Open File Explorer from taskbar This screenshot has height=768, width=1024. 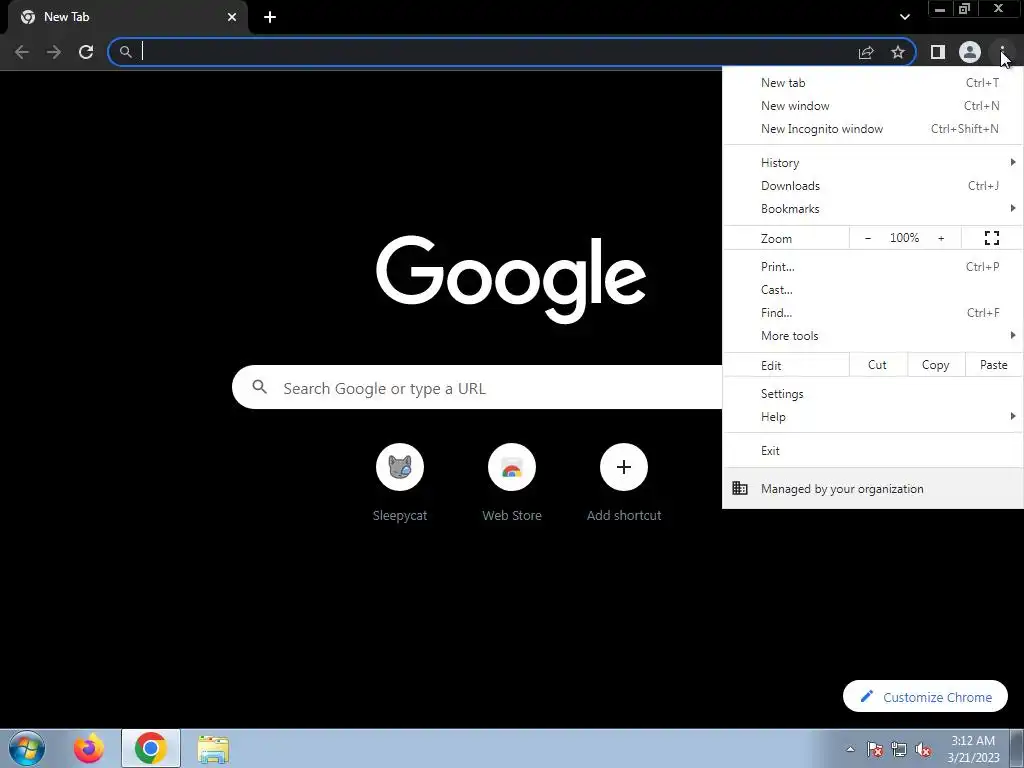tap(213, 749)
